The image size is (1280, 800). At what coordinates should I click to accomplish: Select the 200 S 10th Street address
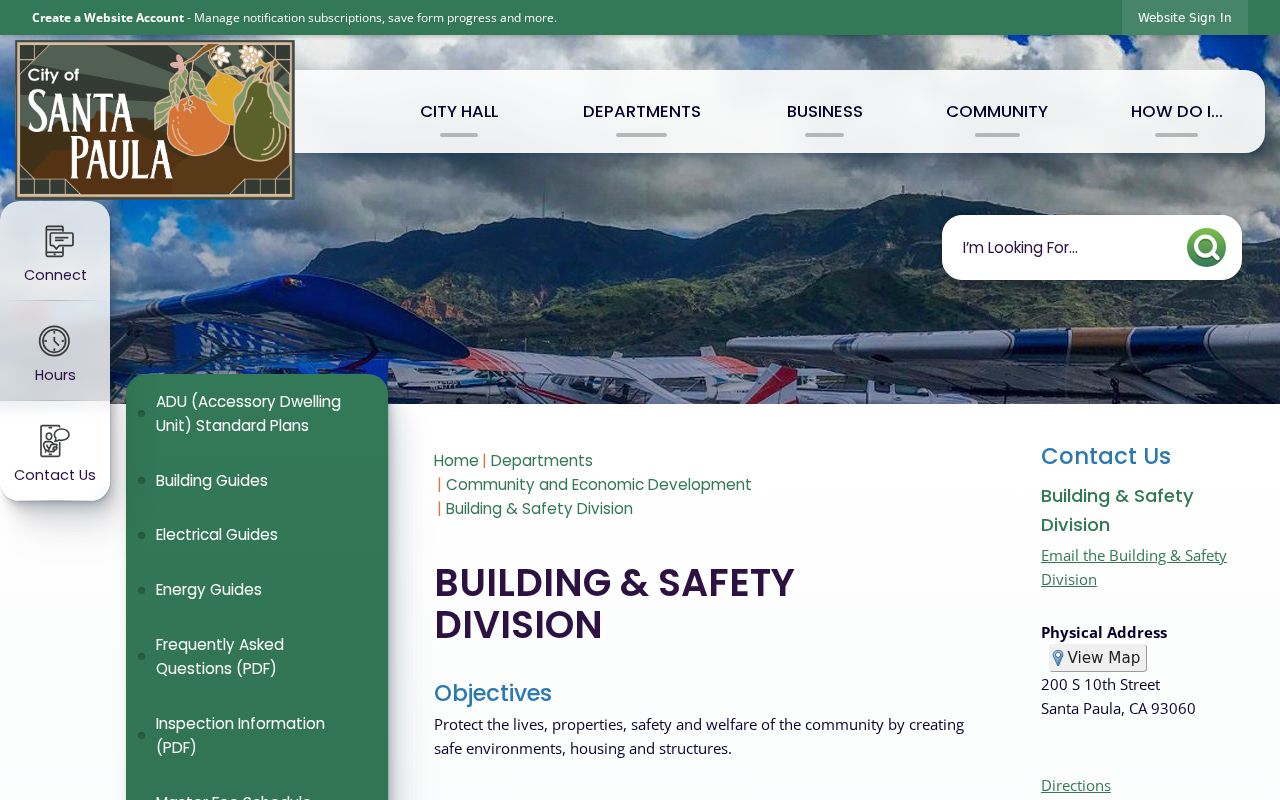[1100, 685]
